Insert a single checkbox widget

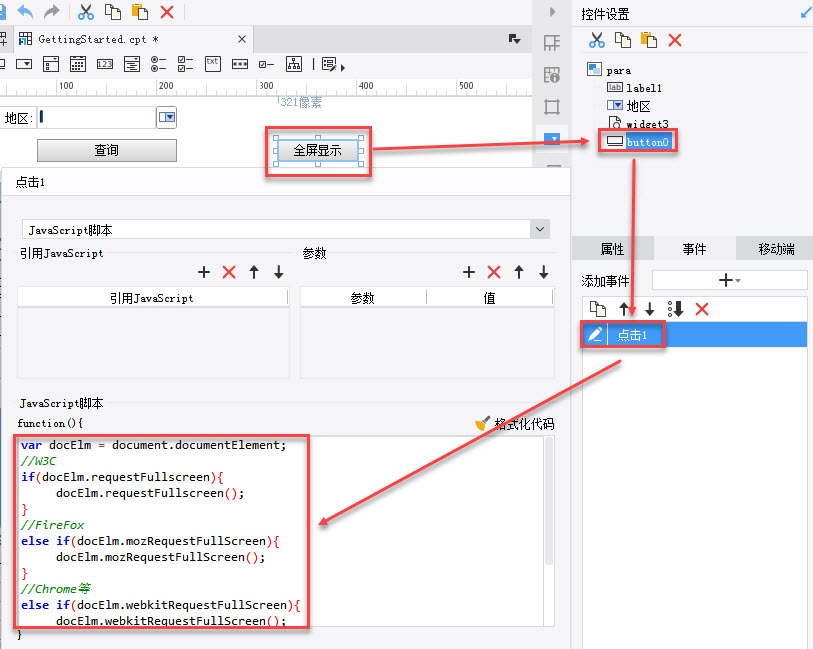pyautogui.click(x=267, y=64)
